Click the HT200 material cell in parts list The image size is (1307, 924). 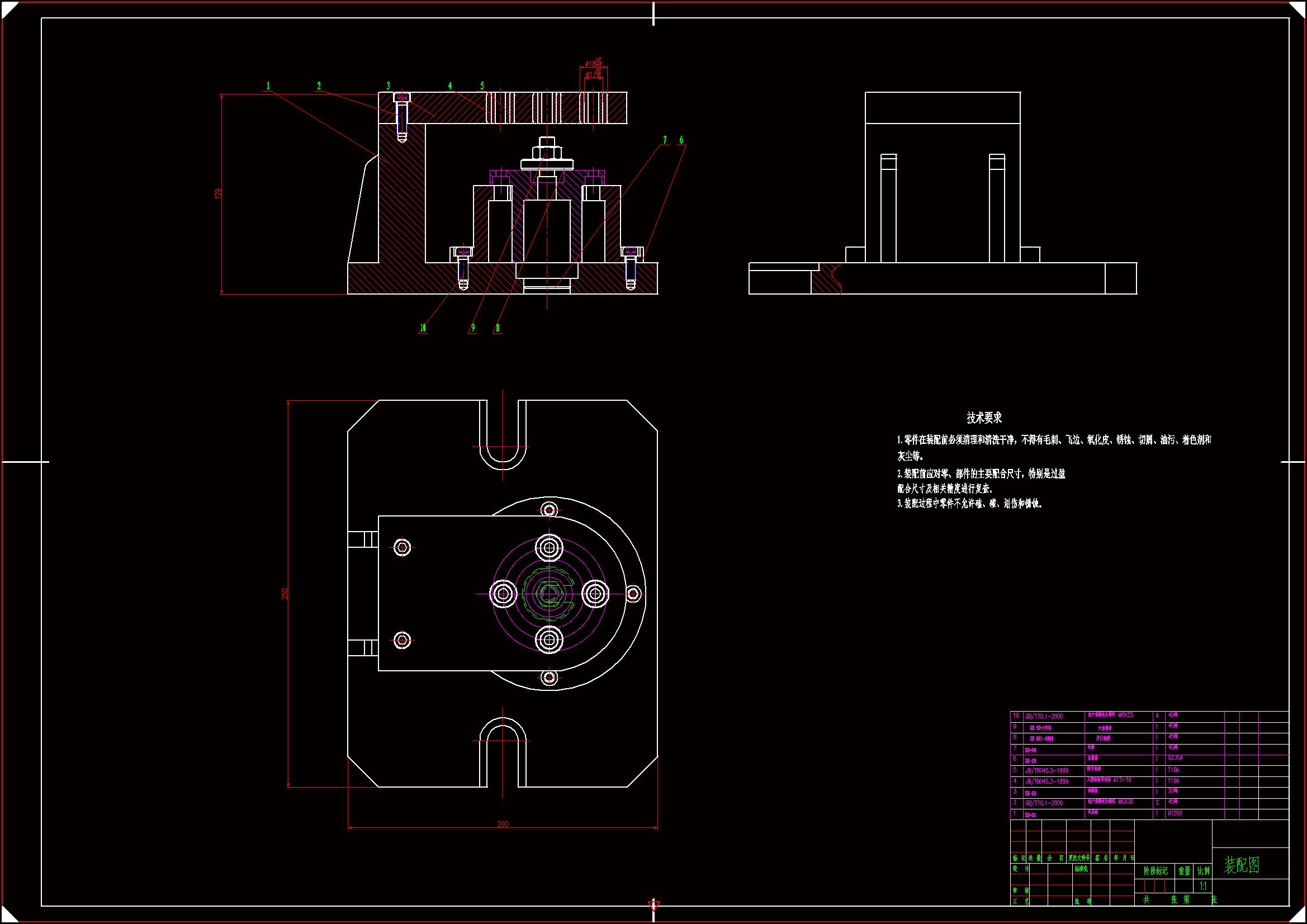tap(1175, 813)
